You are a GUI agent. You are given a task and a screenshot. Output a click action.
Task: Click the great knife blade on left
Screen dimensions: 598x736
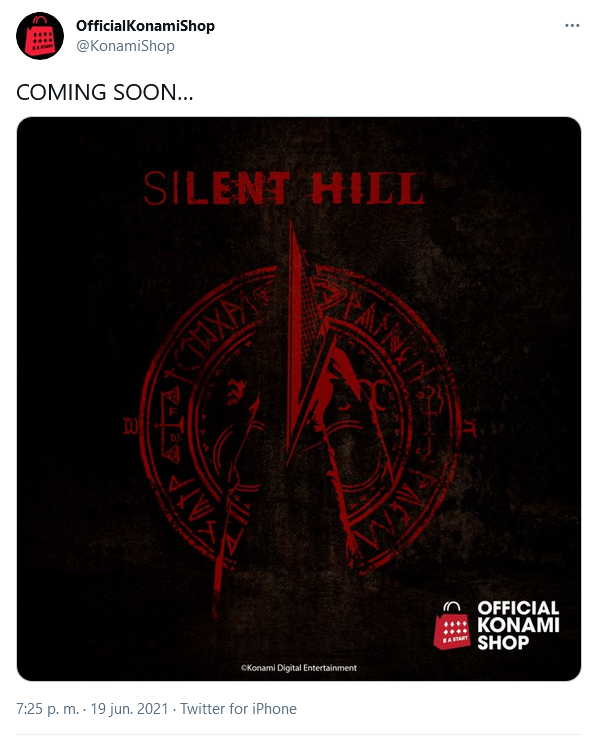[x=235, y=507]
